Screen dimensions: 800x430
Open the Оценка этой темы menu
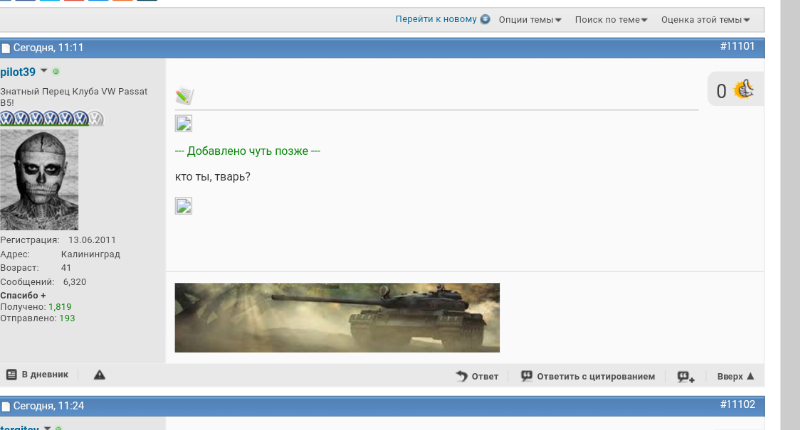[705, 19]
